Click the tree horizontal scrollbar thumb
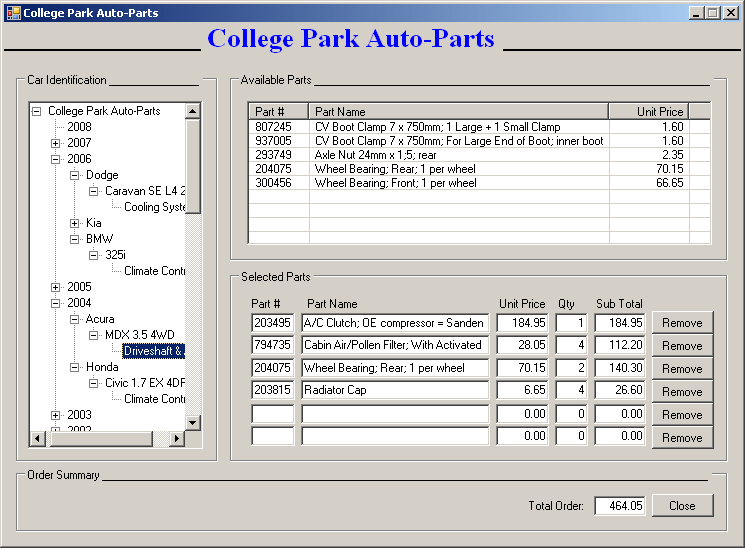Image resolution: width=745 pixels, height=548 pixels. pyautogui.click(x=100, y=438)
